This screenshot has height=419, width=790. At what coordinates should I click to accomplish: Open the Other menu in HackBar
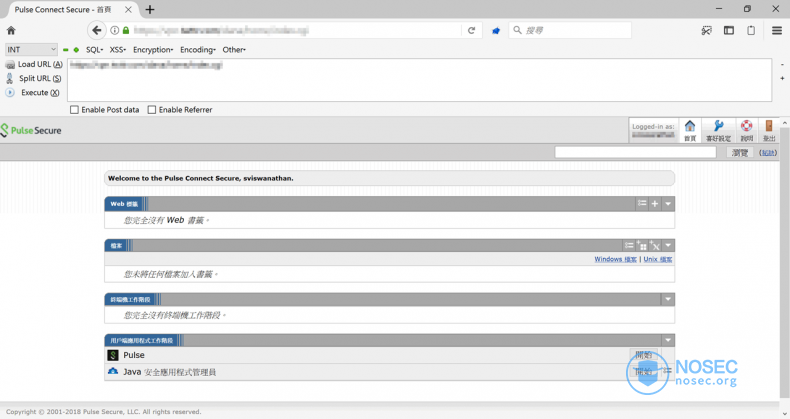click(x=234, y=50)
